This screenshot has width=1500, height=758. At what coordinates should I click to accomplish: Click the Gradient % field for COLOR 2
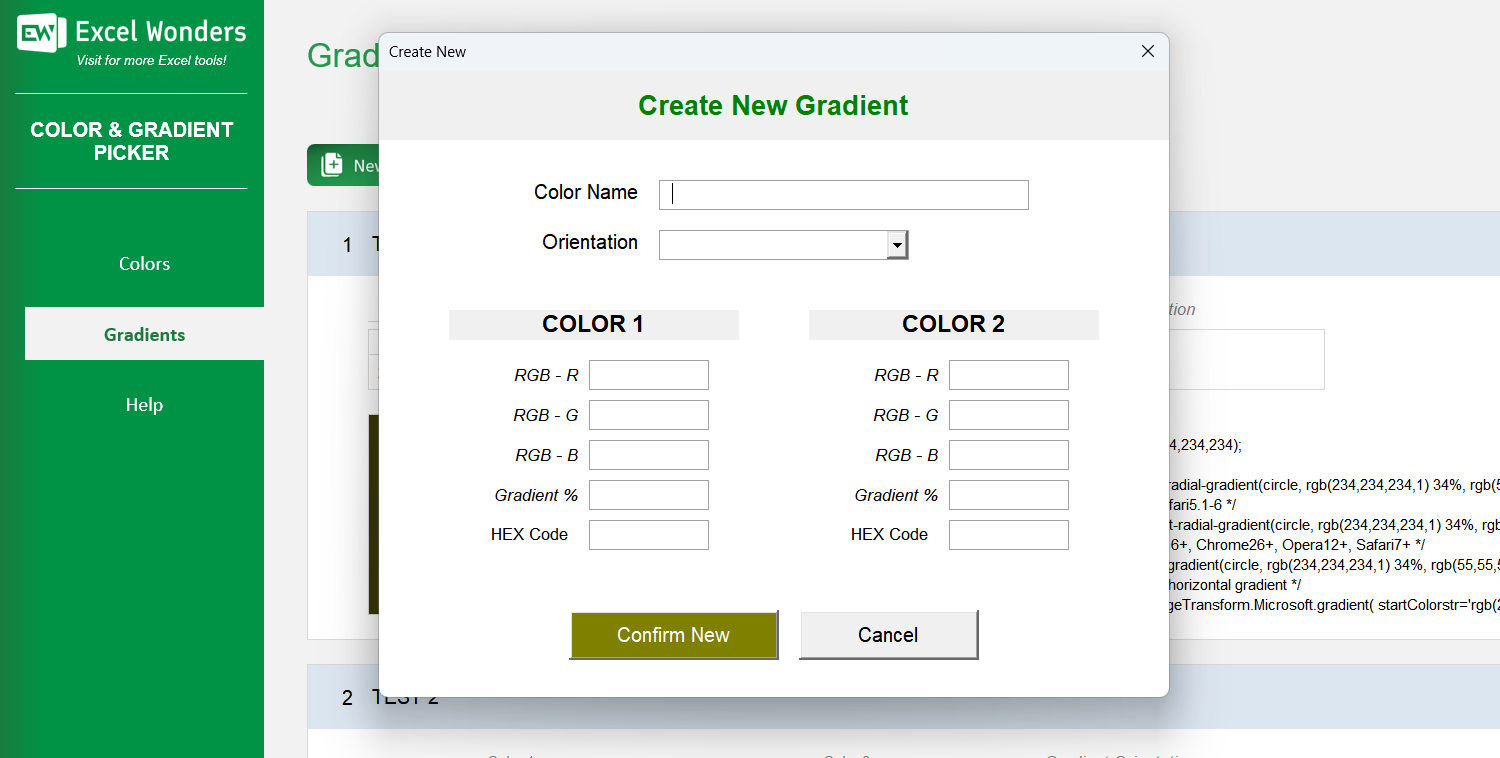click(x=1008, y=494)
